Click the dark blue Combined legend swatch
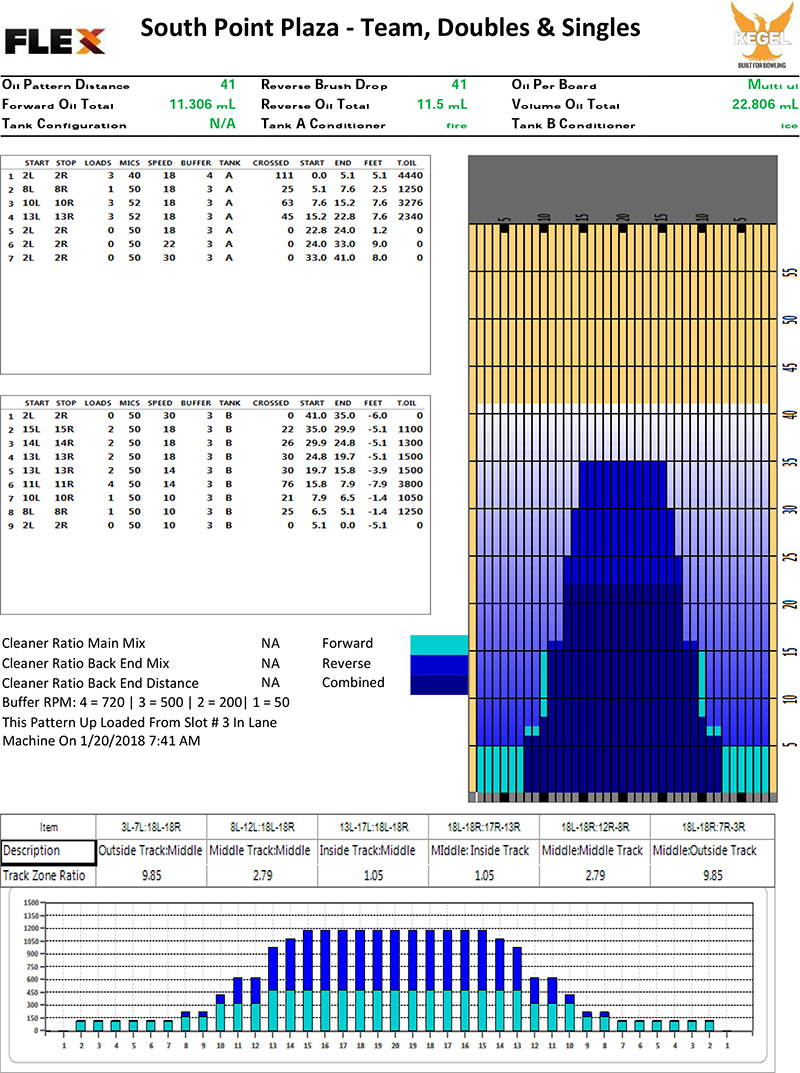The height and width of the screenshot is (1073, 800). pos(438,683)
